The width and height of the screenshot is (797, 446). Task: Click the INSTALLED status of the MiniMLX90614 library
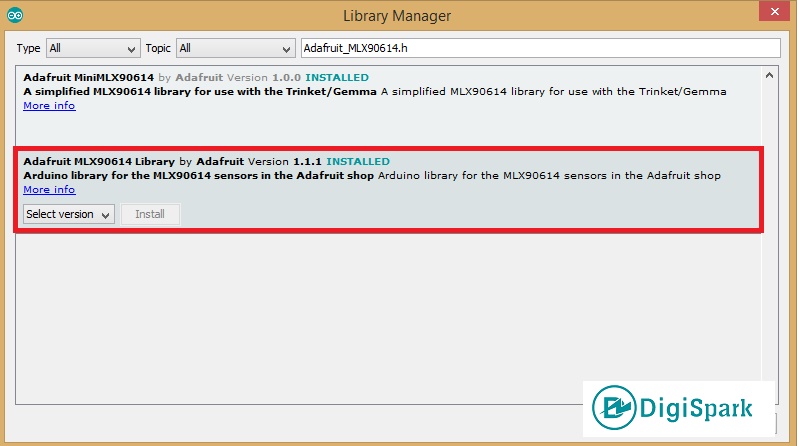[x=336, y=77]
